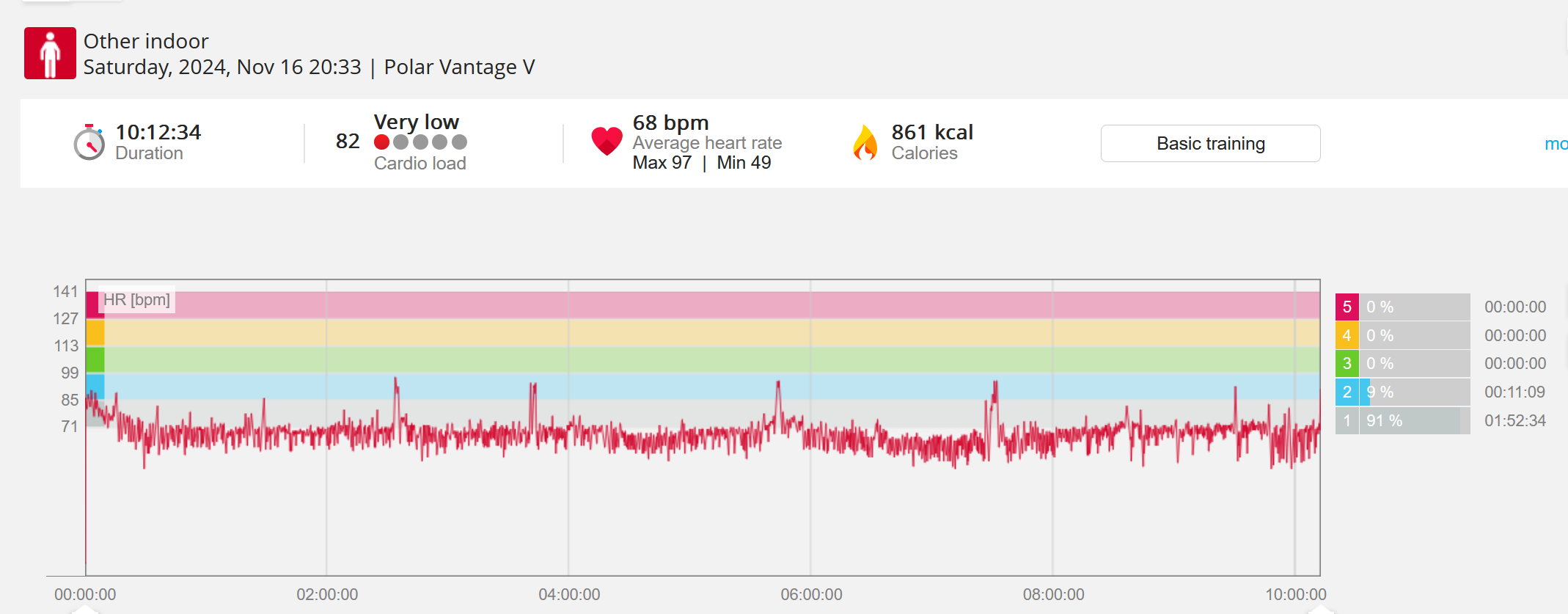
Task: Select the green zone 3 number badge
Action: pos(1347,363)
